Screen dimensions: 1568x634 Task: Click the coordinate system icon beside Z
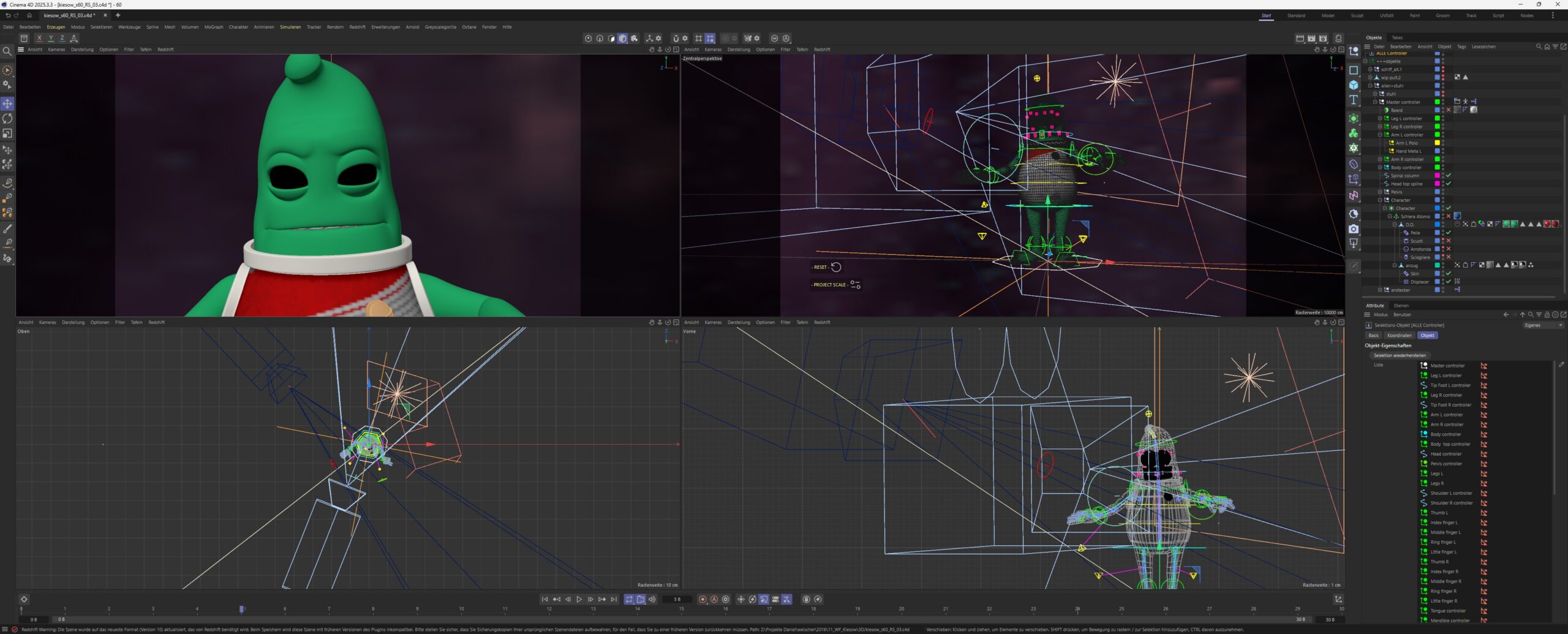point(74,38)
